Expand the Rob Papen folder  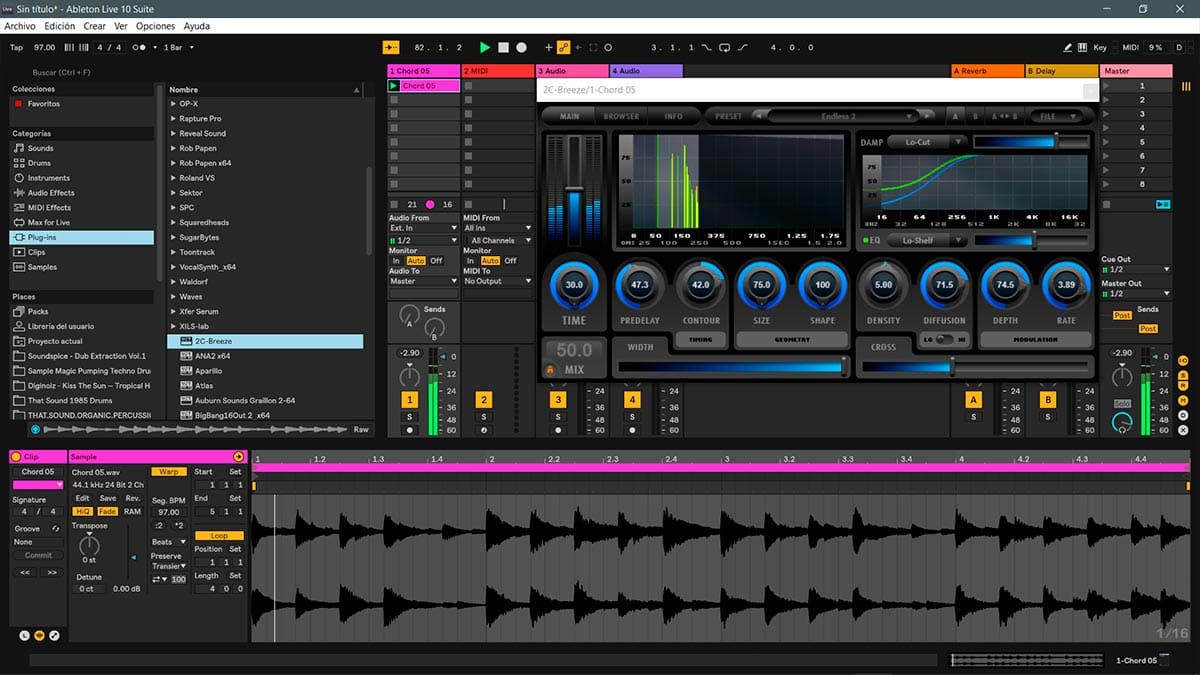point(174,148)
